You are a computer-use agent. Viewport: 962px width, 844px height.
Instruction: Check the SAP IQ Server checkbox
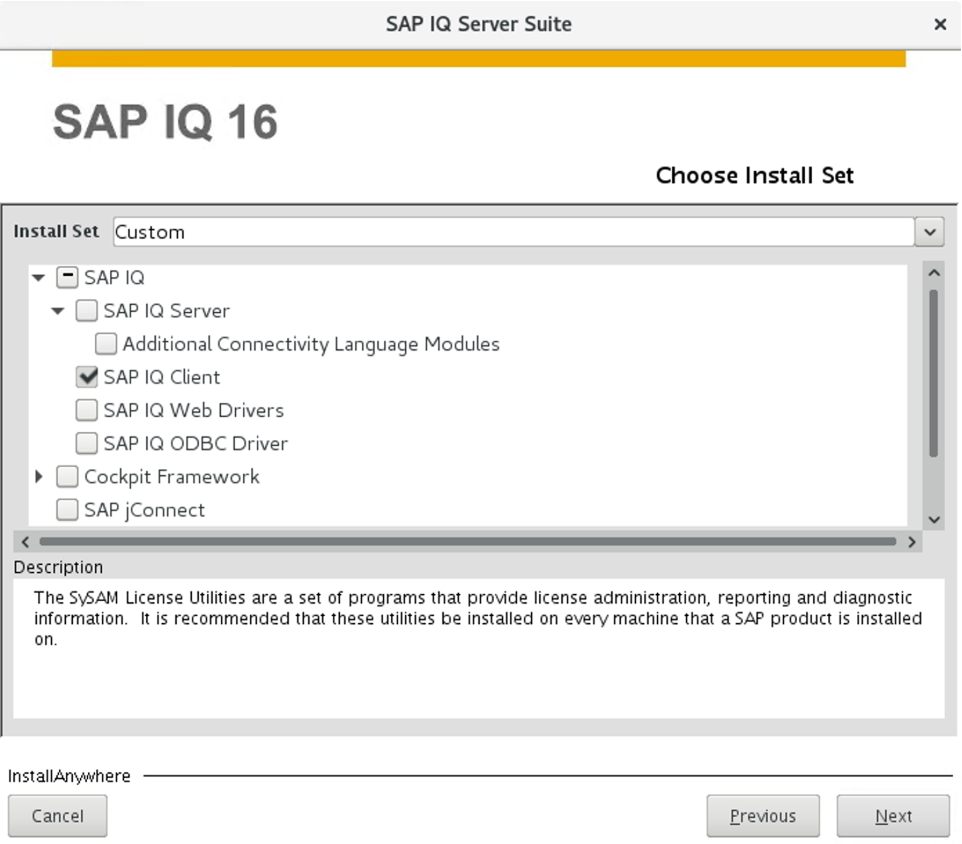pyautogui.click(x=86, y=310)
